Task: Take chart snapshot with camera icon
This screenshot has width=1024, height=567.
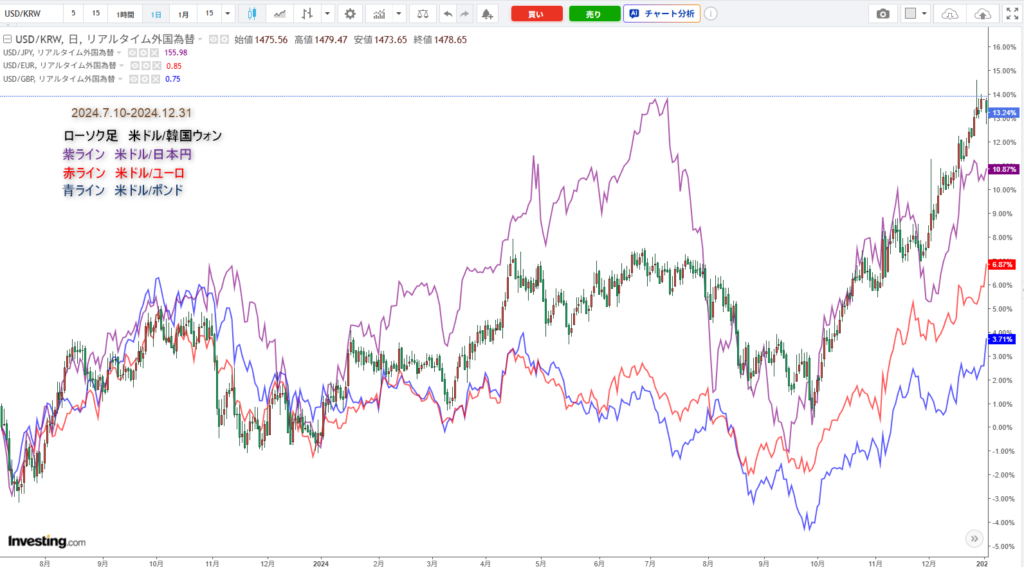Action: (882, 14)
